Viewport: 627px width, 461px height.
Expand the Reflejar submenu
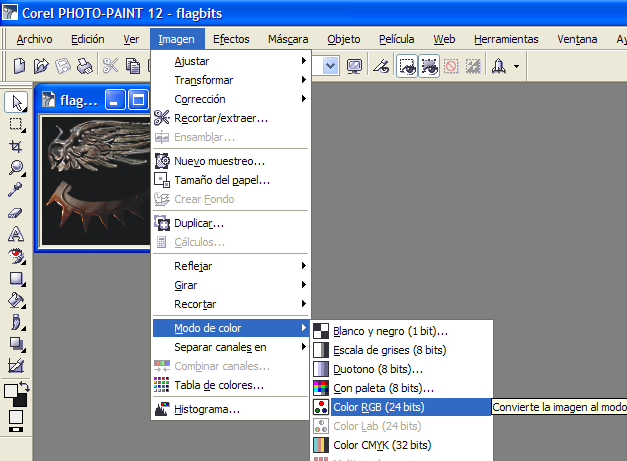[x=231, y=266]
